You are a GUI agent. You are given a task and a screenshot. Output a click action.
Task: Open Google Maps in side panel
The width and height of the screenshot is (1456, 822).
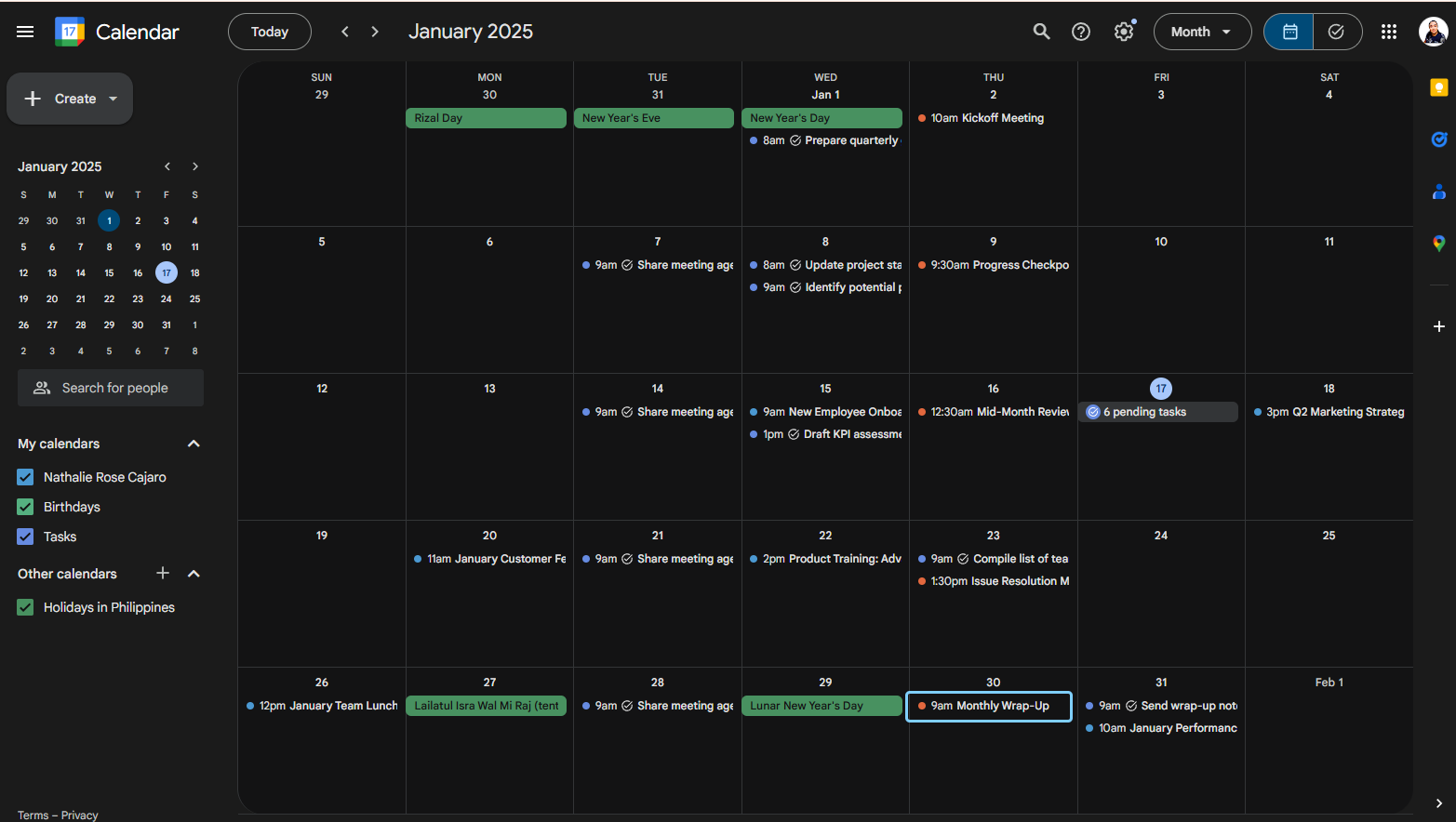(1439, 244)
